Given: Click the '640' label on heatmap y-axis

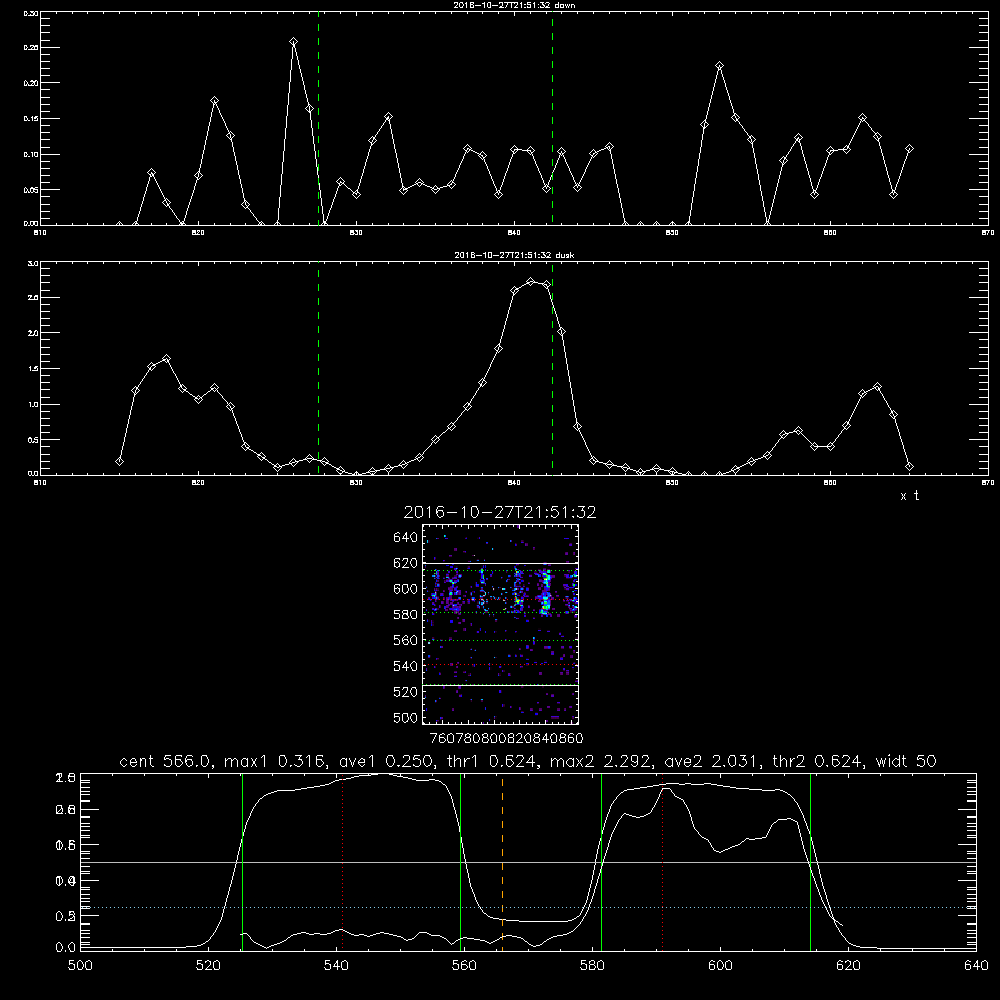Looking at the screenshot, I should click(406, 538).
